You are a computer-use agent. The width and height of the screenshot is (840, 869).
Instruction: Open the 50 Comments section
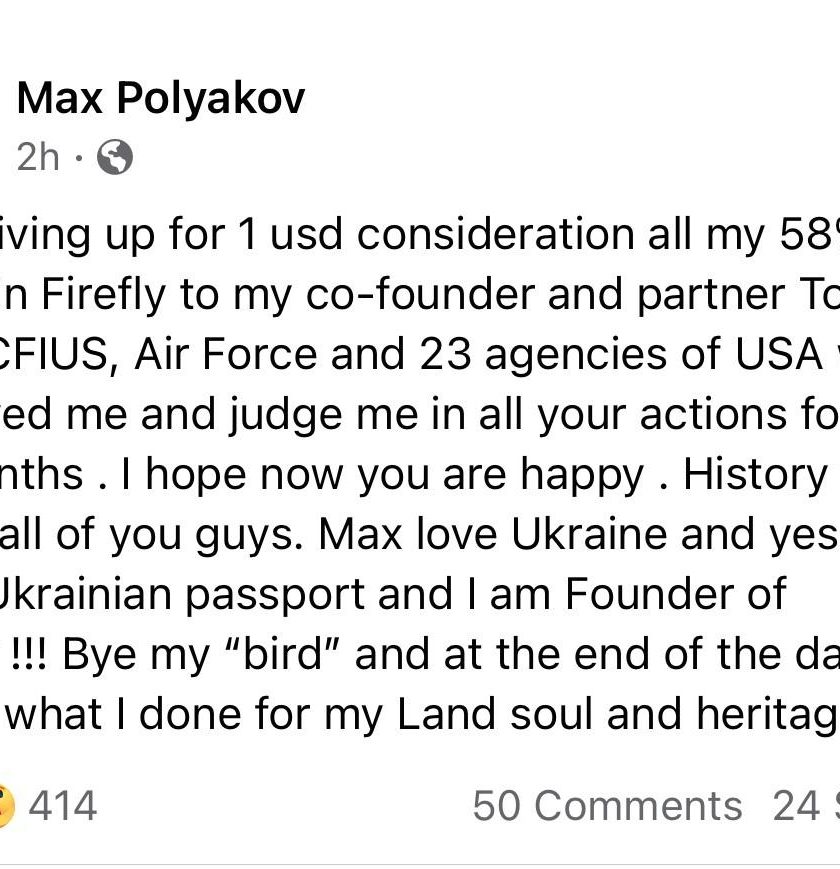click(607, 806)
